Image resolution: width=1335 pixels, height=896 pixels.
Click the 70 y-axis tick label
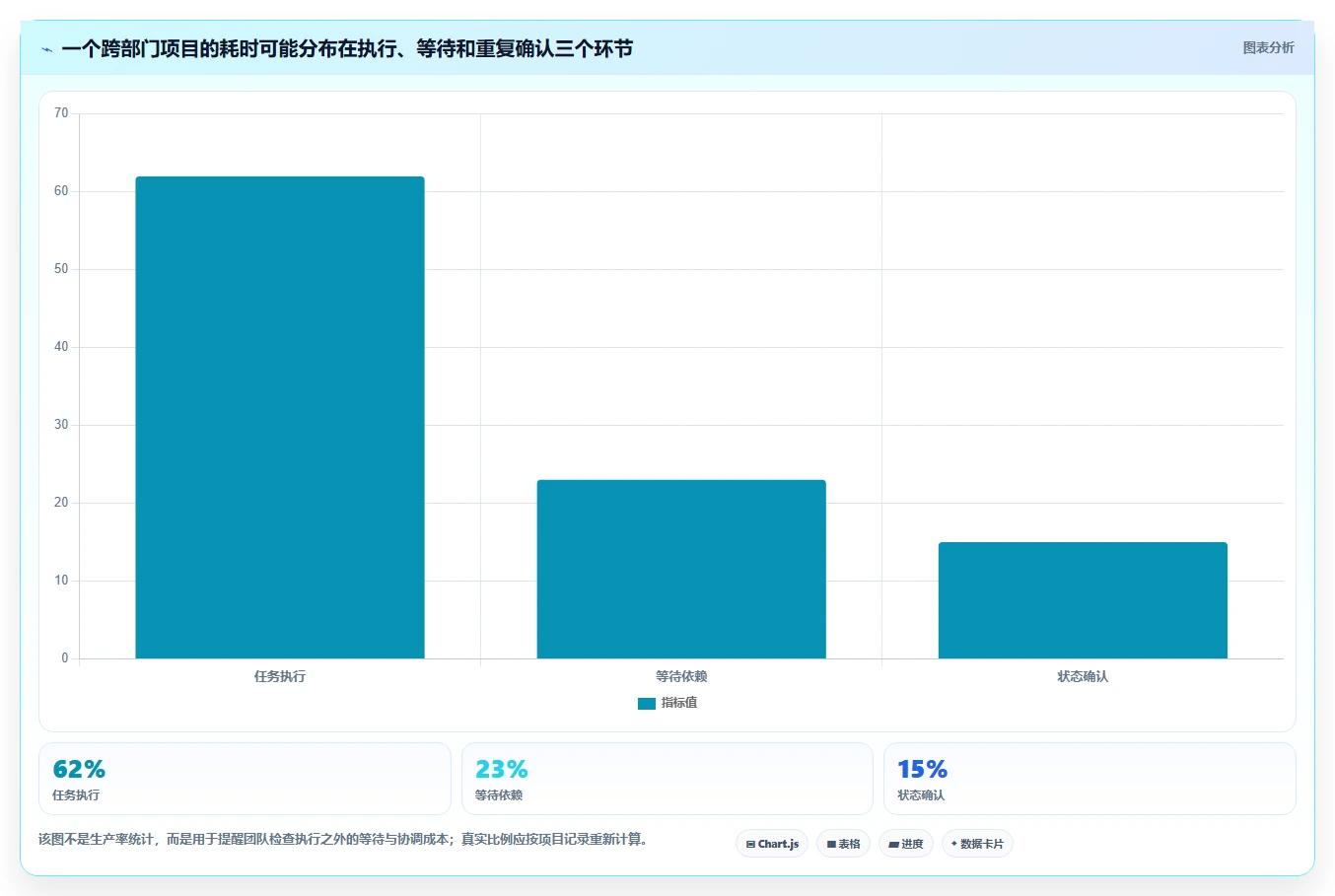pos(61,113)
